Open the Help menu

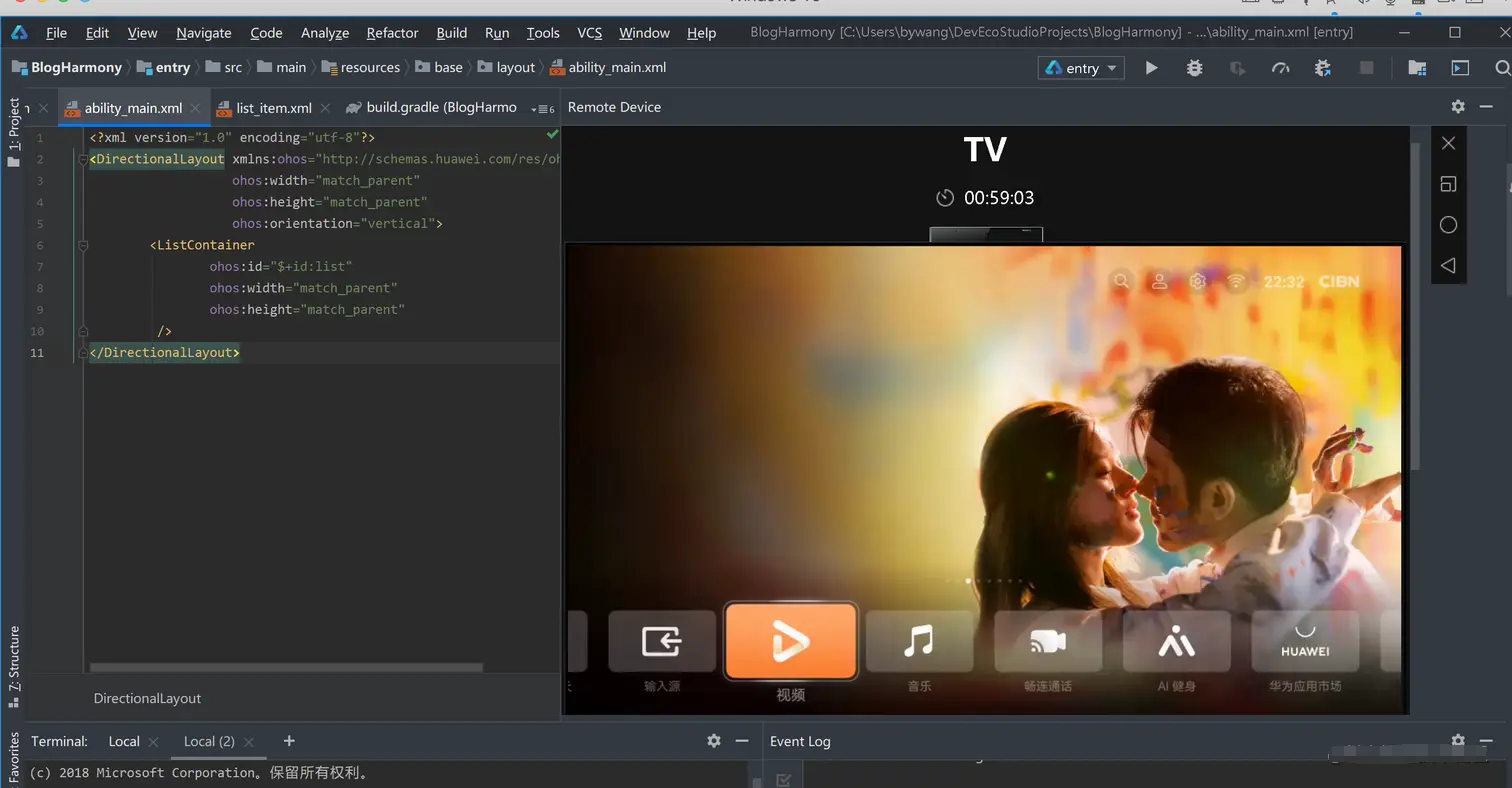coord(701,33)
